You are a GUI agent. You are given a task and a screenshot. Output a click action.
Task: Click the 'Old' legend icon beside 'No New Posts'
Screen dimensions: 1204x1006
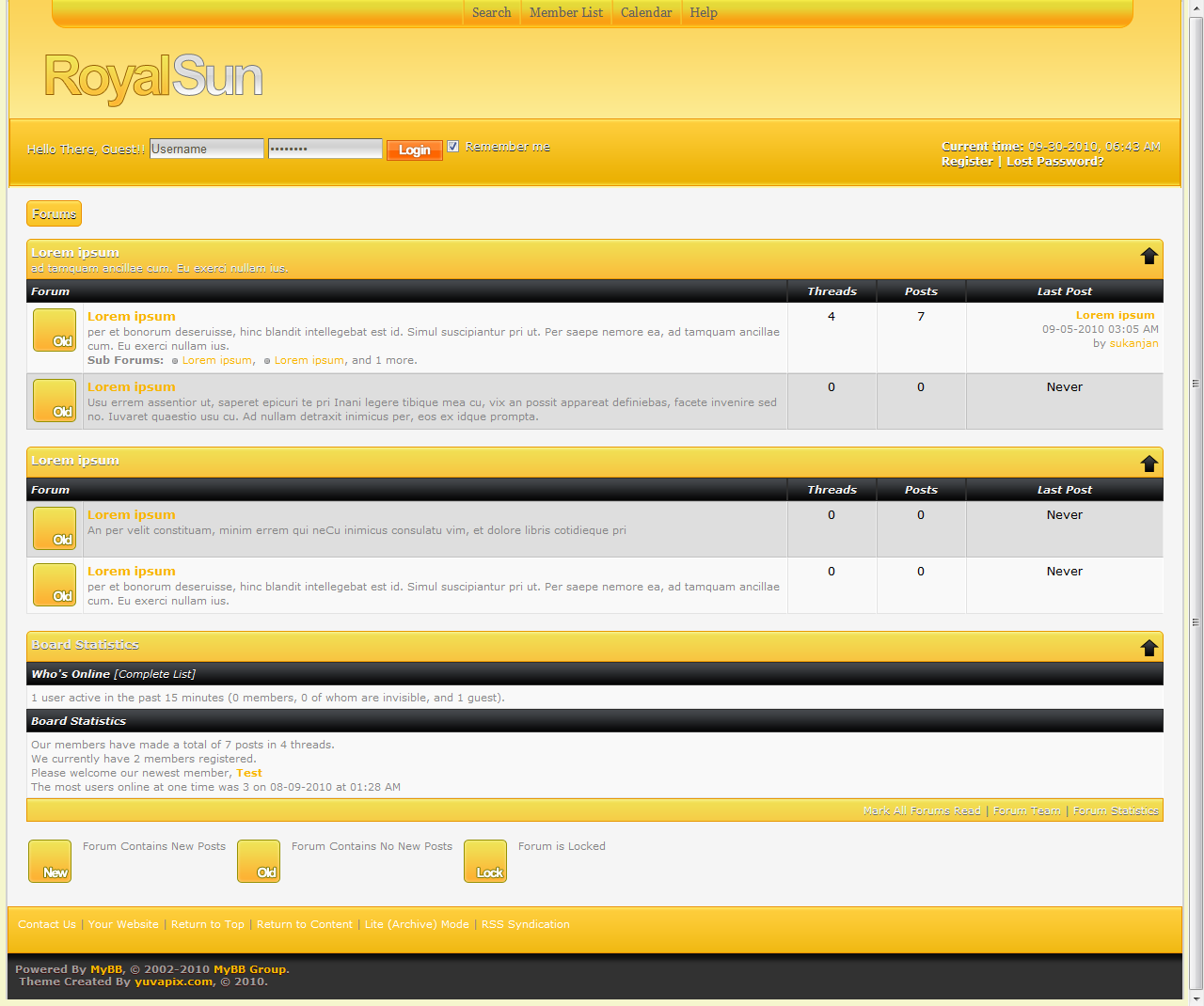(259, 861)
